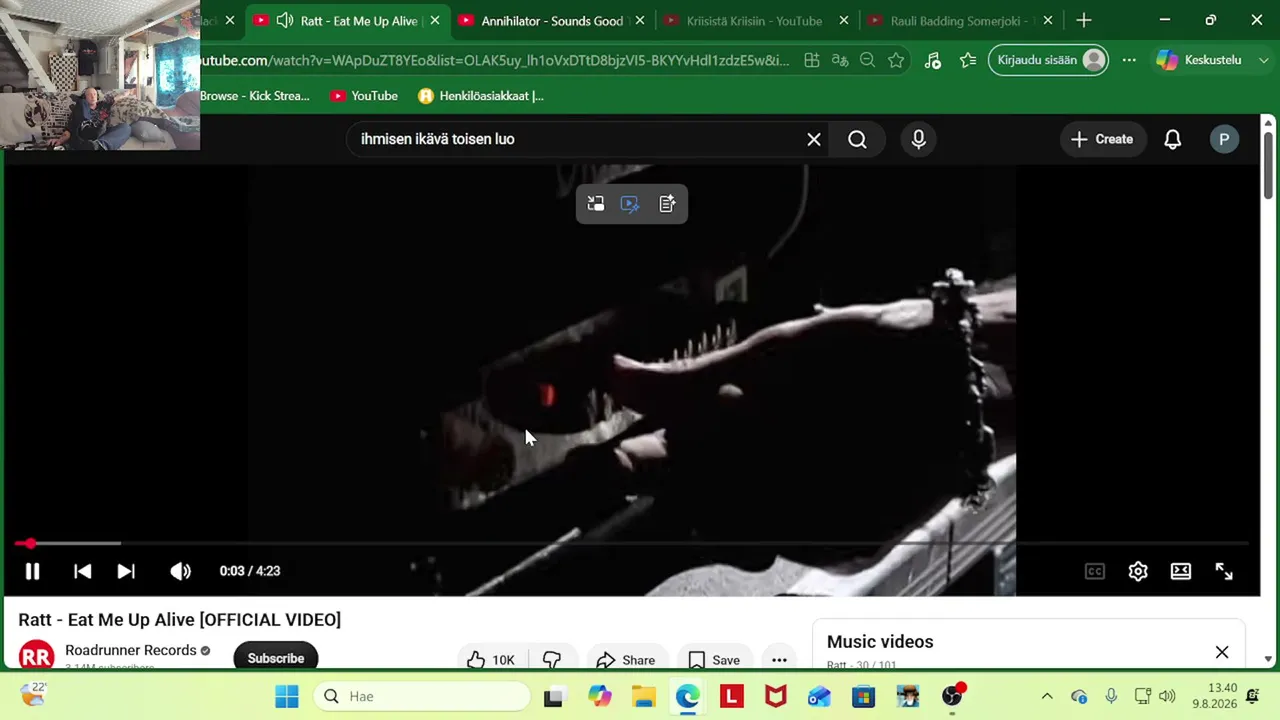1280x720 pixels.
Task: Click the browser address bar URL
Action: [495, 61]
